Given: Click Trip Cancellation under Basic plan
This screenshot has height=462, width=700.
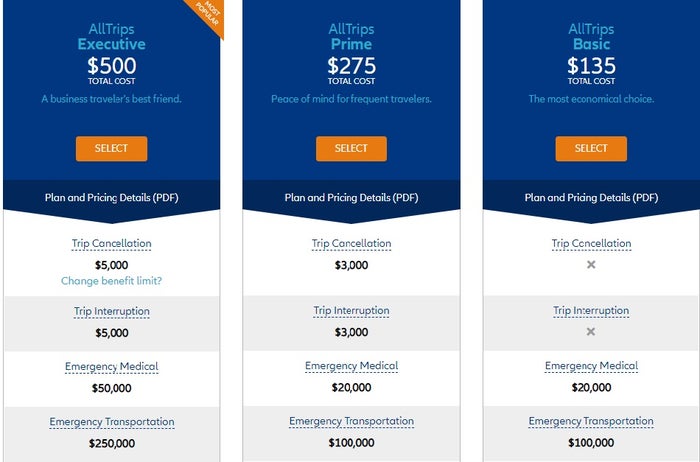Looking at the screenshot, I should [x=591, y=244].
